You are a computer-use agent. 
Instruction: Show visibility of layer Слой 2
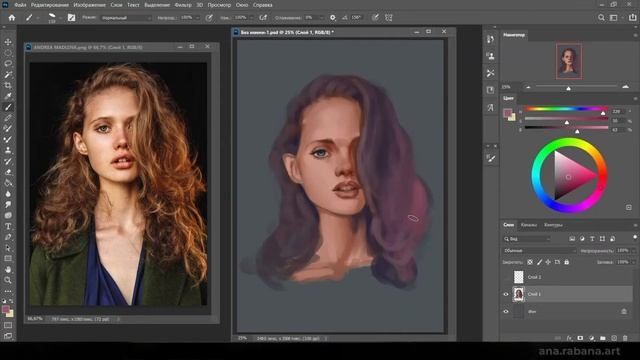506,277
